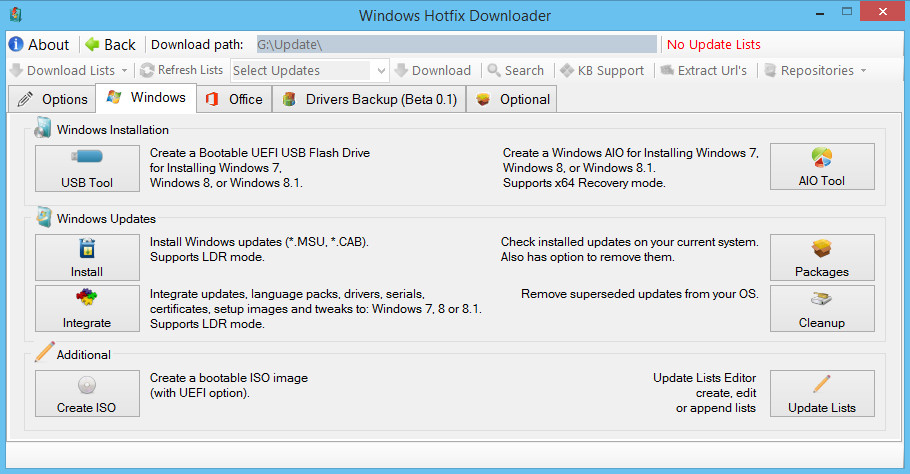
Task: Click the Windows Installation section icon
Action: point(42,127)
